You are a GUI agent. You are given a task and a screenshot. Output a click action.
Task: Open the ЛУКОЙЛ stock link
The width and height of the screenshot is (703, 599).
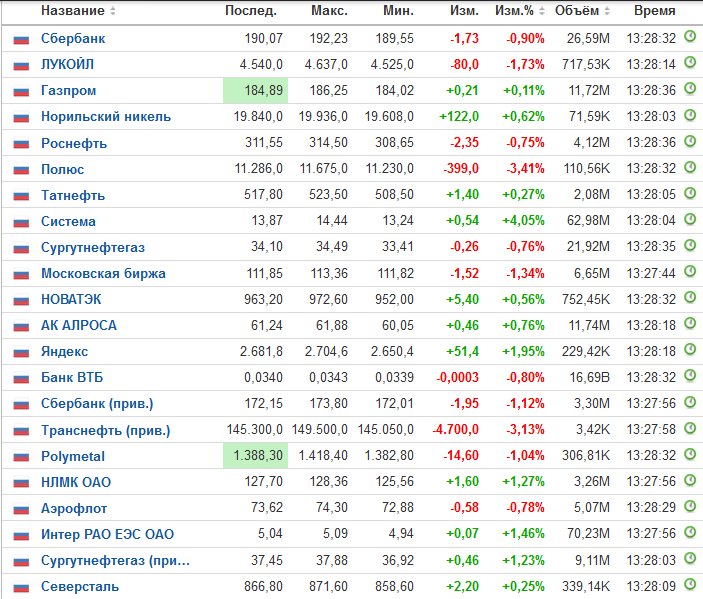click(68, 65)
